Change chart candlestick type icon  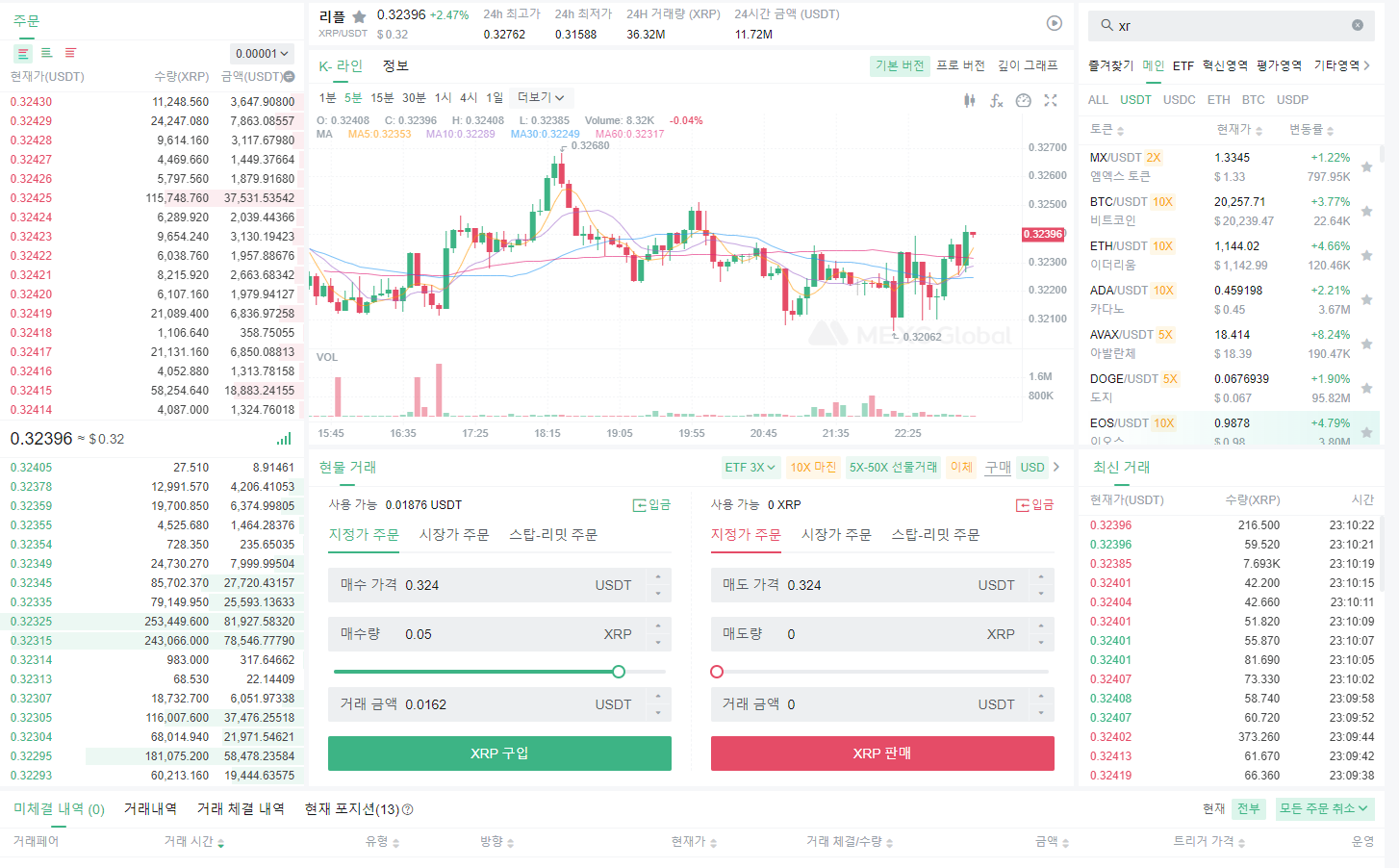970,100
